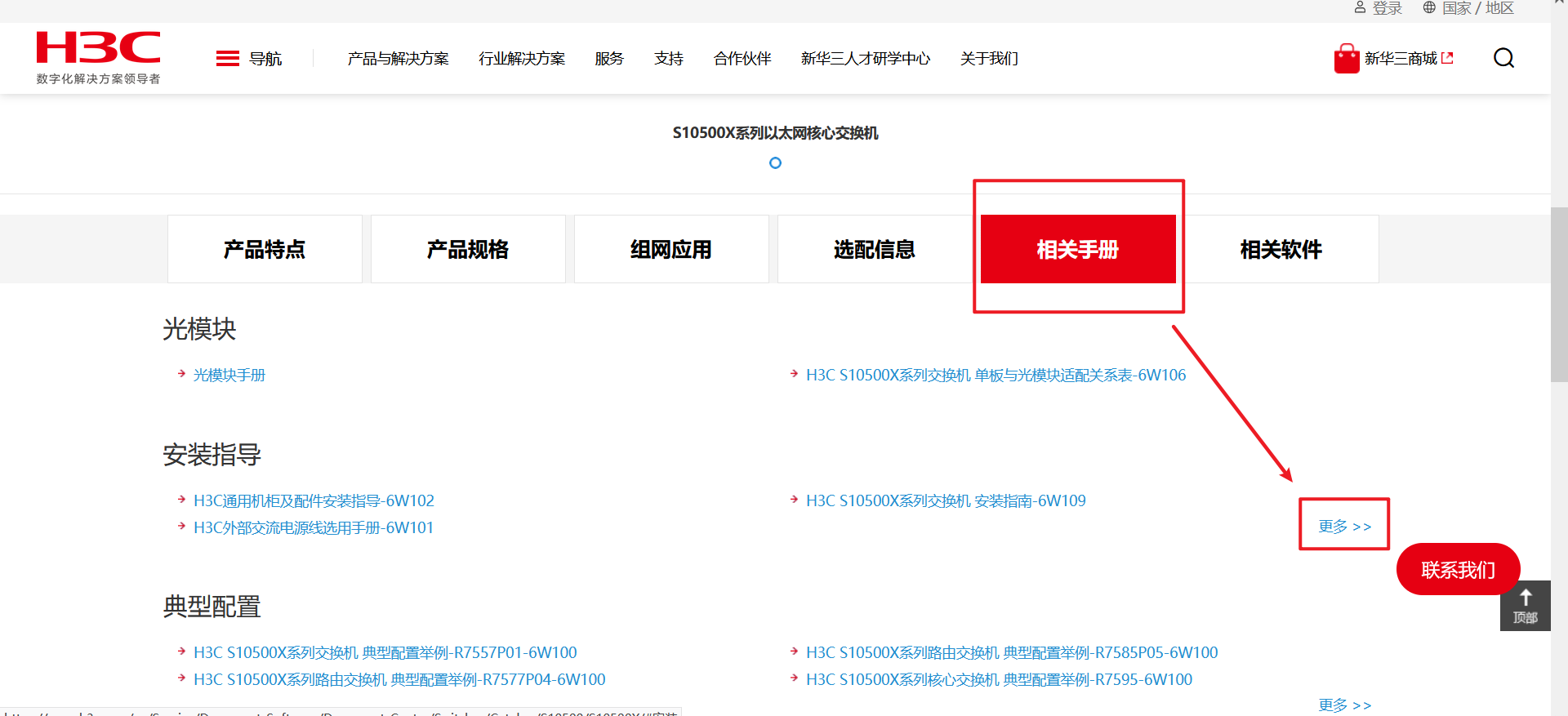Click 更多 >> under 典型配置

(x=1345, y=705)
